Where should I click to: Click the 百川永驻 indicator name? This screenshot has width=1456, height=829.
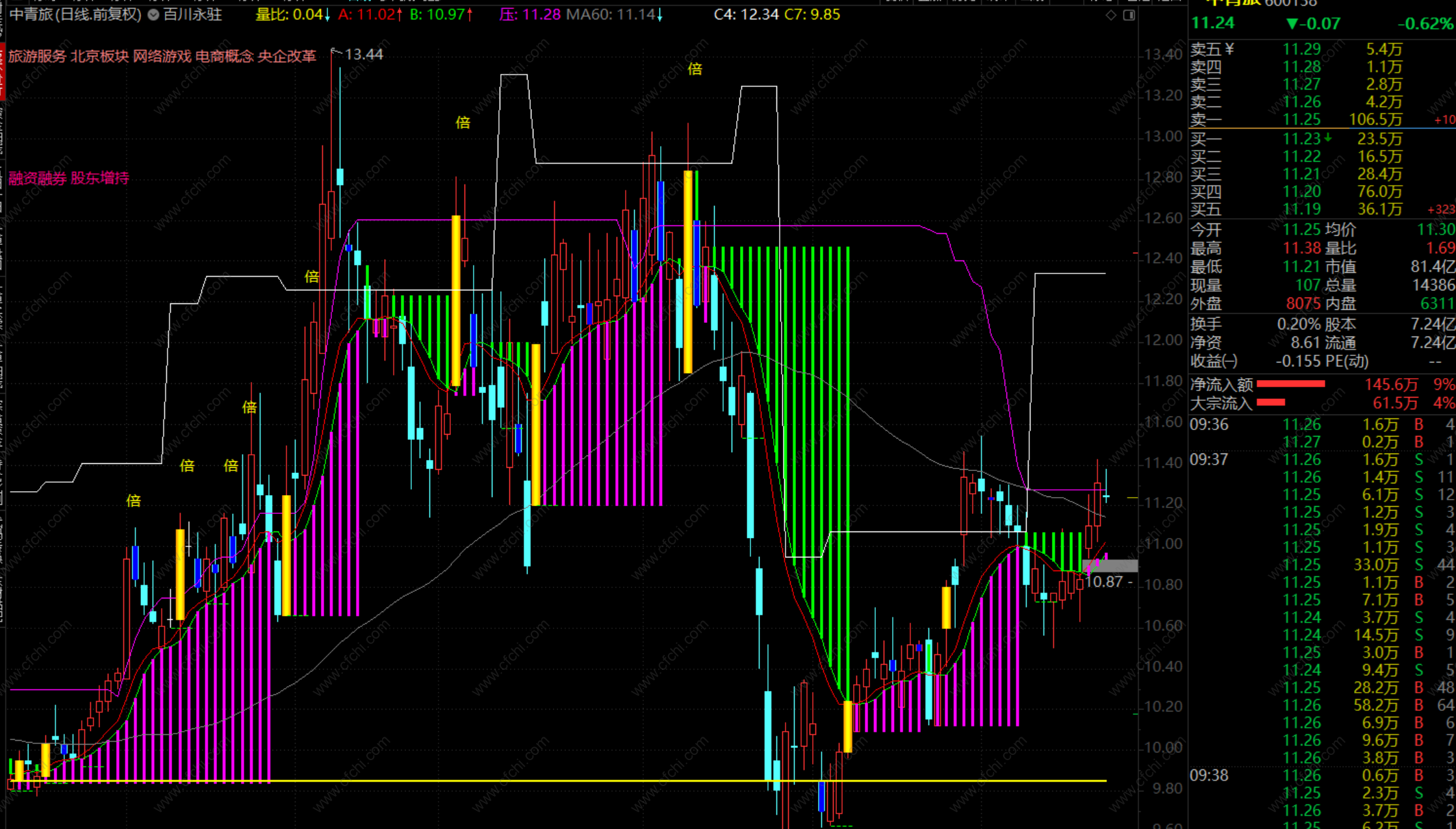coord(192,14)
